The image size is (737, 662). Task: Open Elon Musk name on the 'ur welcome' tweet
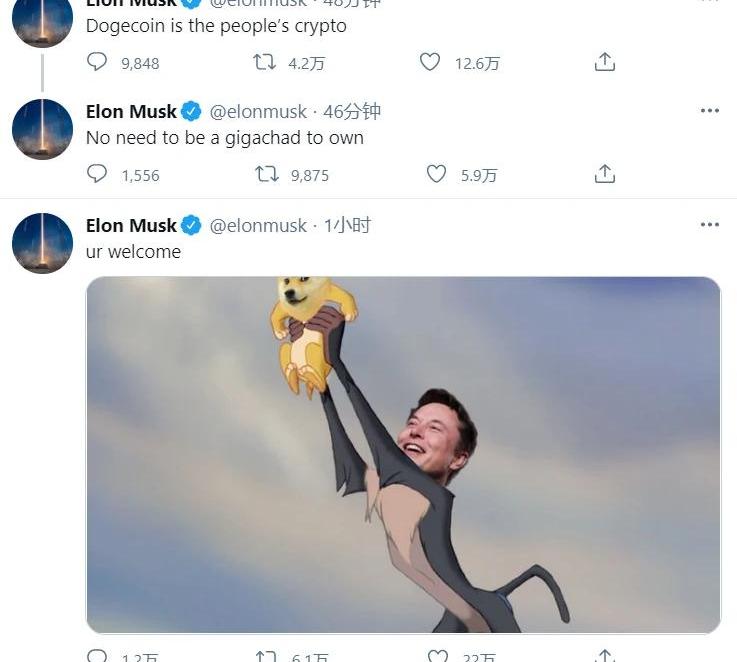(x=131, y=226)
